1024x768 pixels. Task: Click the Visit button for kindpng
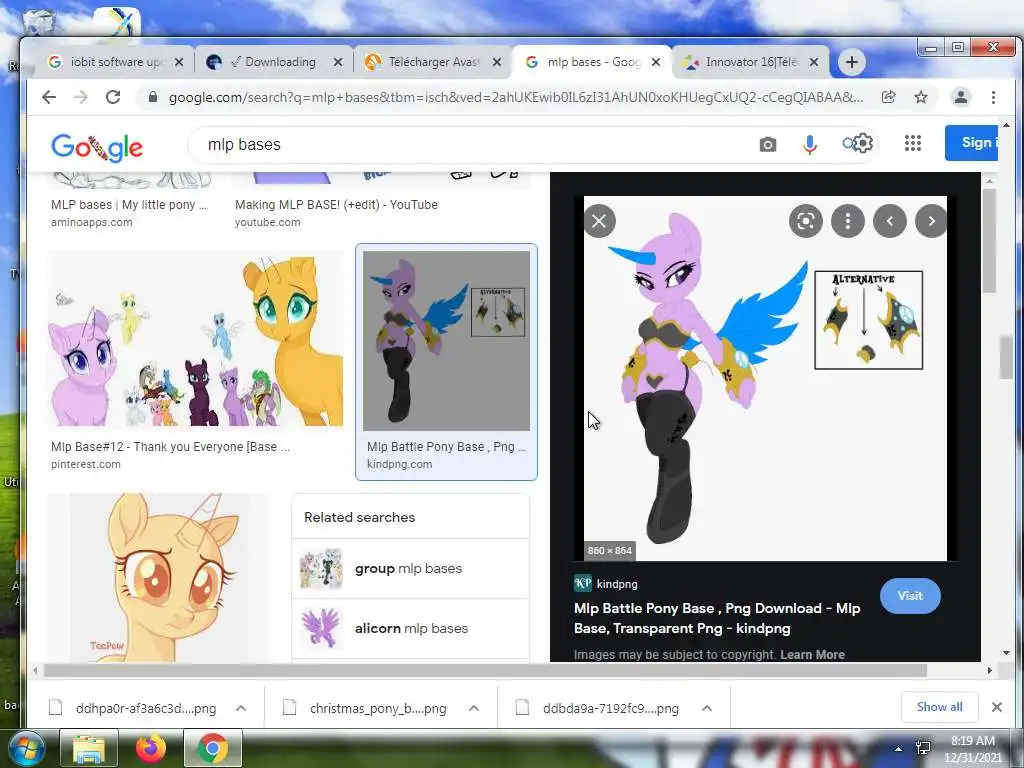(910, 596)
